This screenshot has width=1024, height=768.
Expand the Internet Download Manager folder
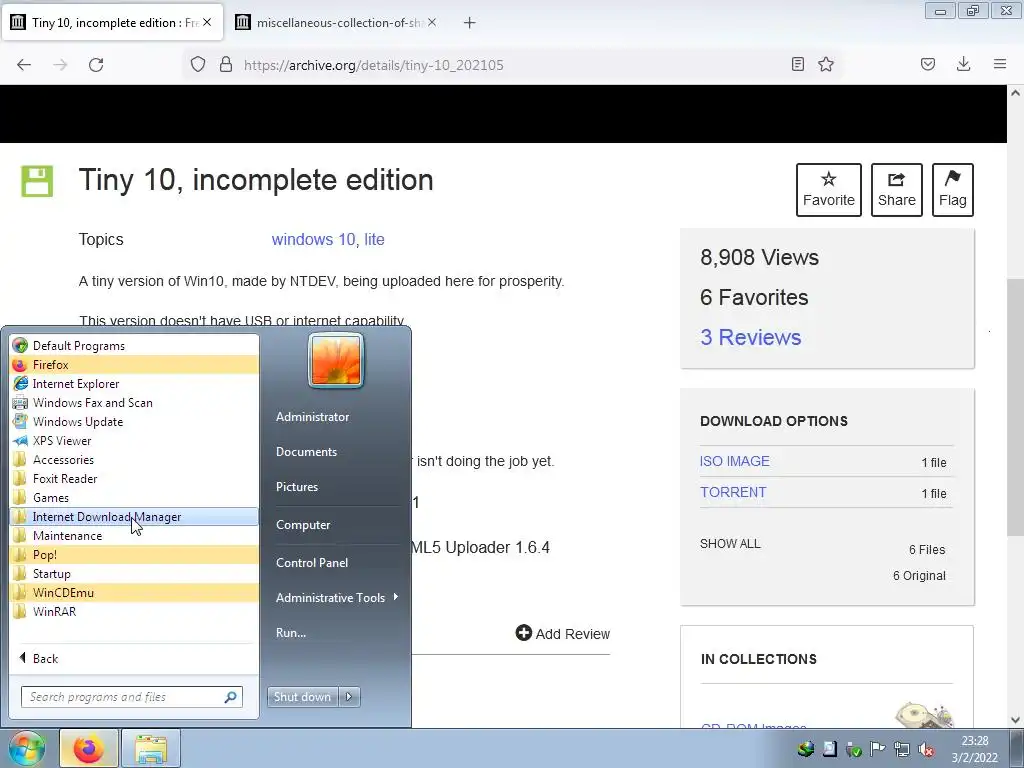[134, 517]
